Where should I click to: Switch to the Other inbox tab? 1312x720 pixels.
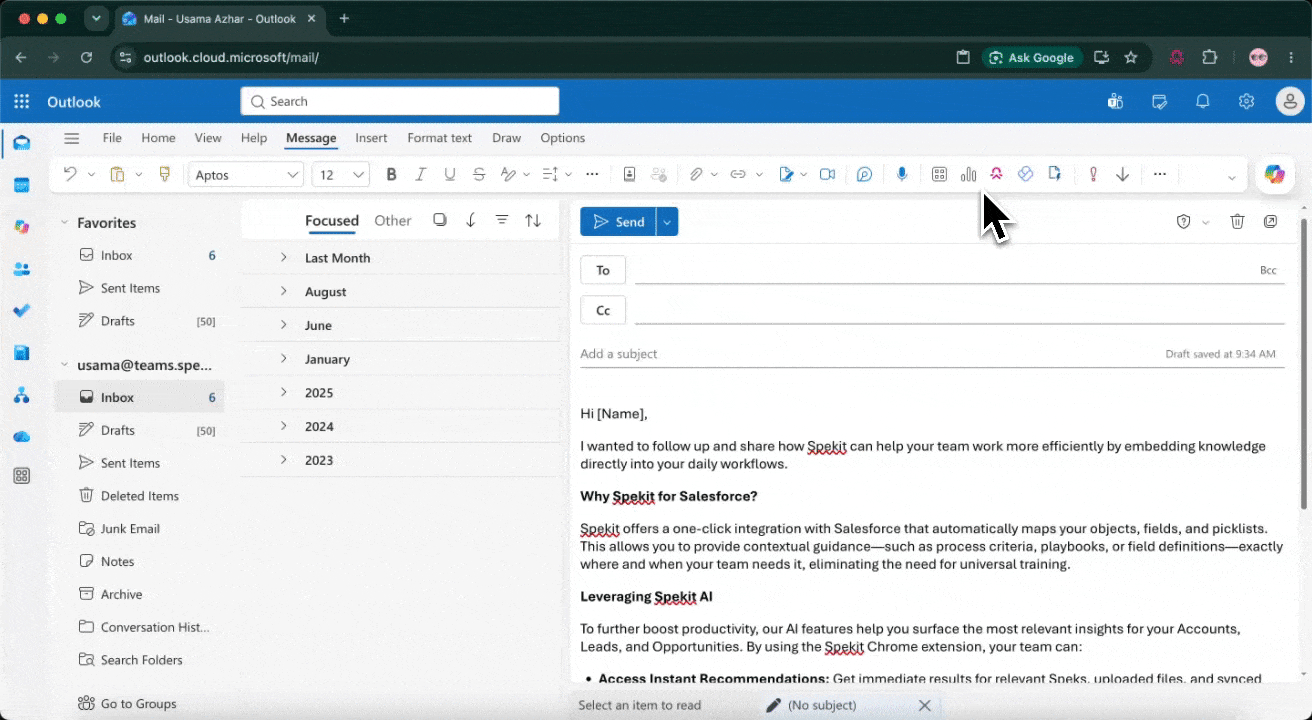tap(392, 221)
